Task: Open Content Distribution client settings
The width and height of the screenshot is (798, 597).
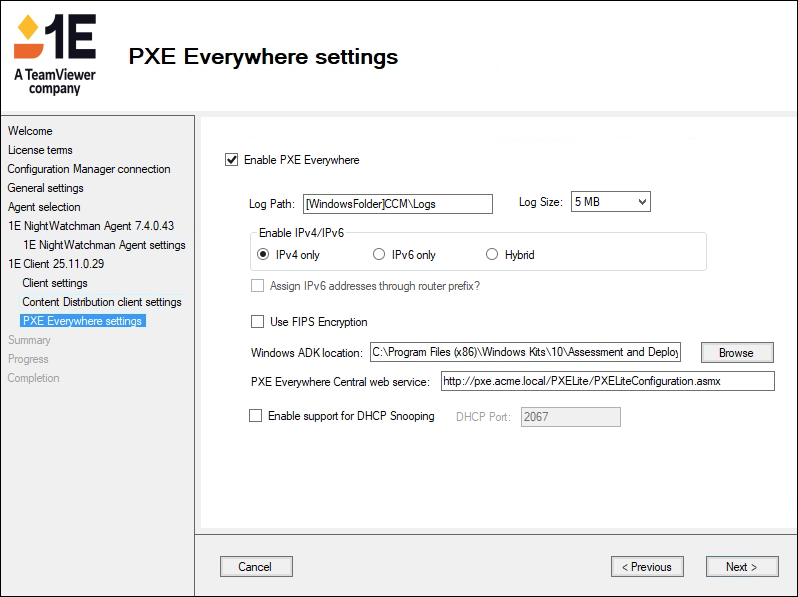Action: click(102, 302)
